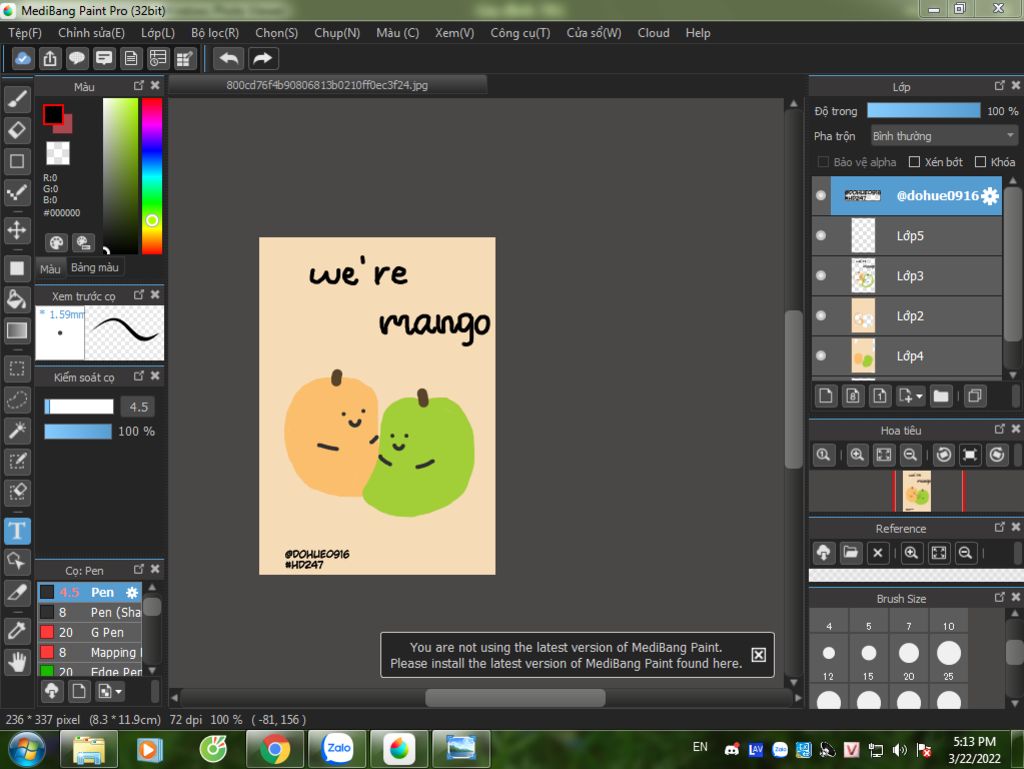Viewport: 1024px width, 769px height.
Task: Click the black foreground color swatch
Action: pos(53,115)
